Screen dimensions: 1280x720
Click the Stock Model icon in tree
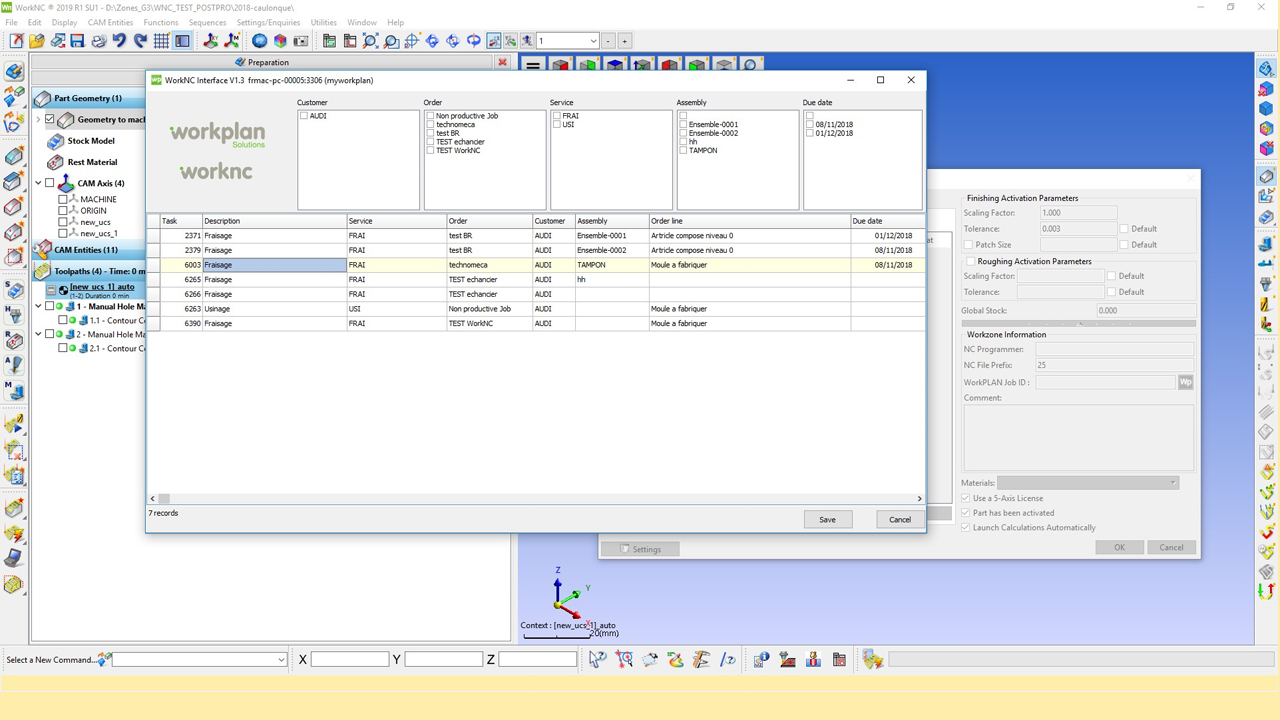click(56, 141)
